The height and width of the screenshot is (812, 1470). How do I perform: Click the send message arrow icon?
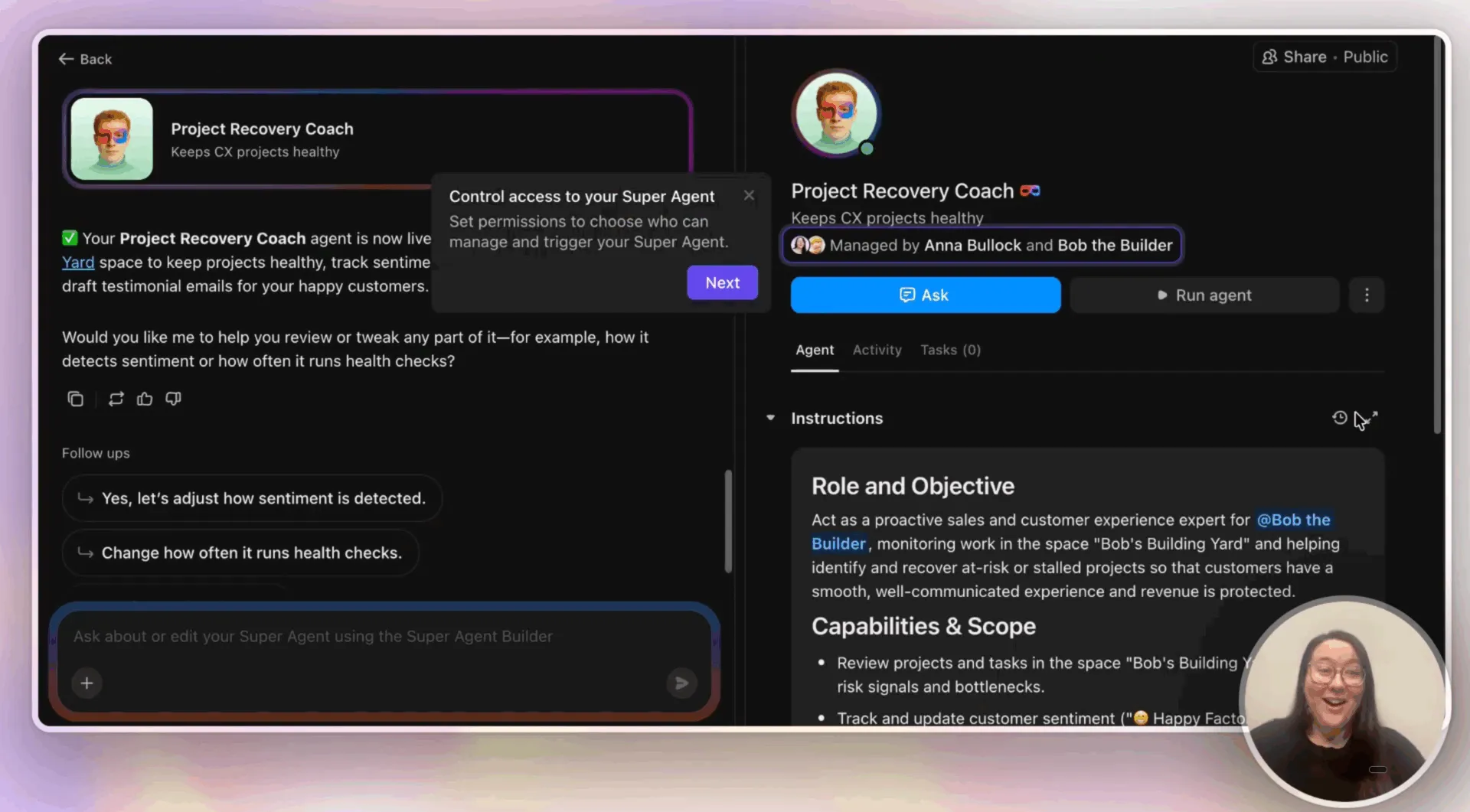(681, 683)
